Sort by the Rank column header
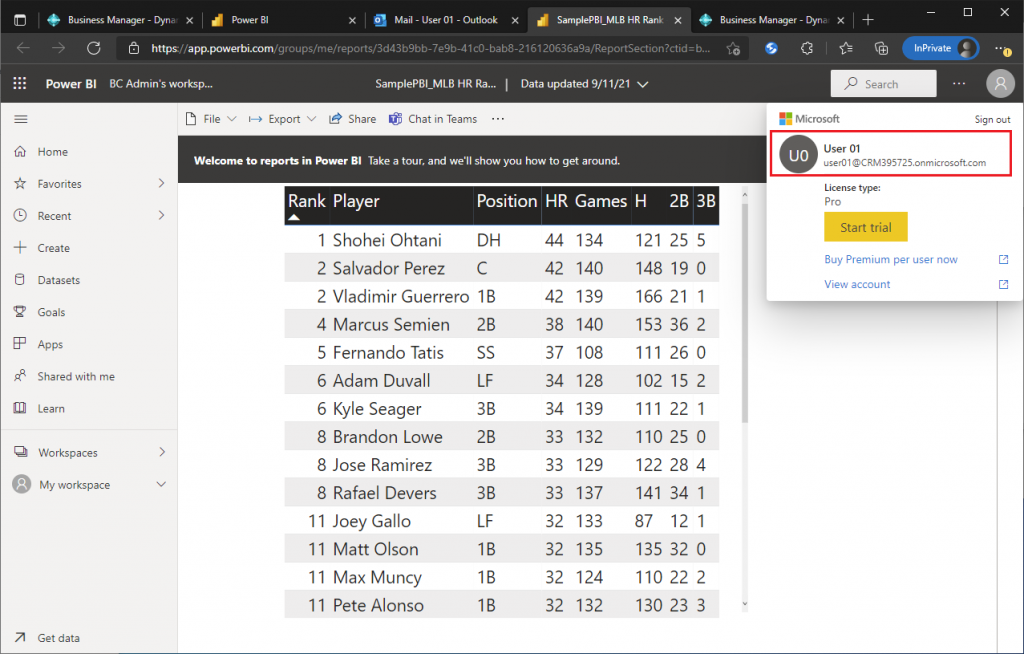1024x654 pixels. click(306, 201)
